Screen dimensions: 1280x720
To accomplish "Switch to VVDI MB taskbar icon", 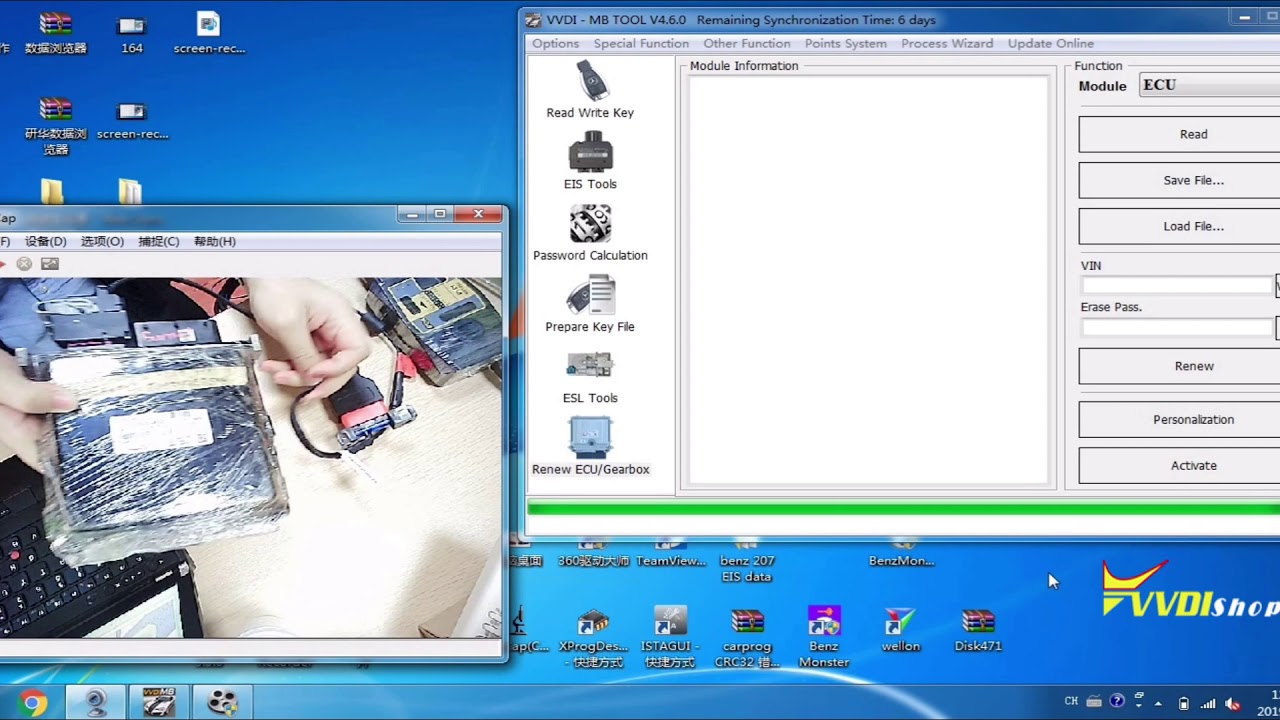I will [x=159, y=703].
